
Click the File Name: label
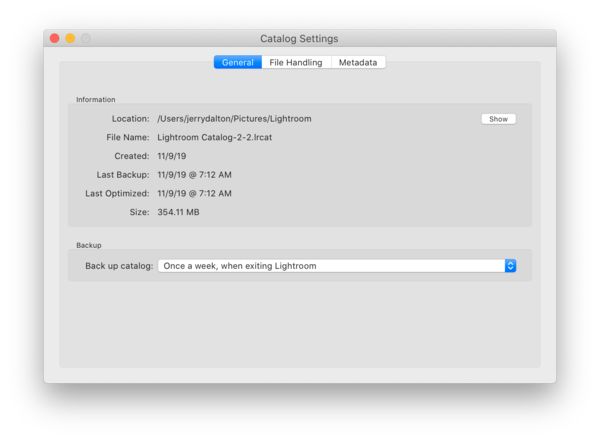pyautogui.click(x=128, y=137)
